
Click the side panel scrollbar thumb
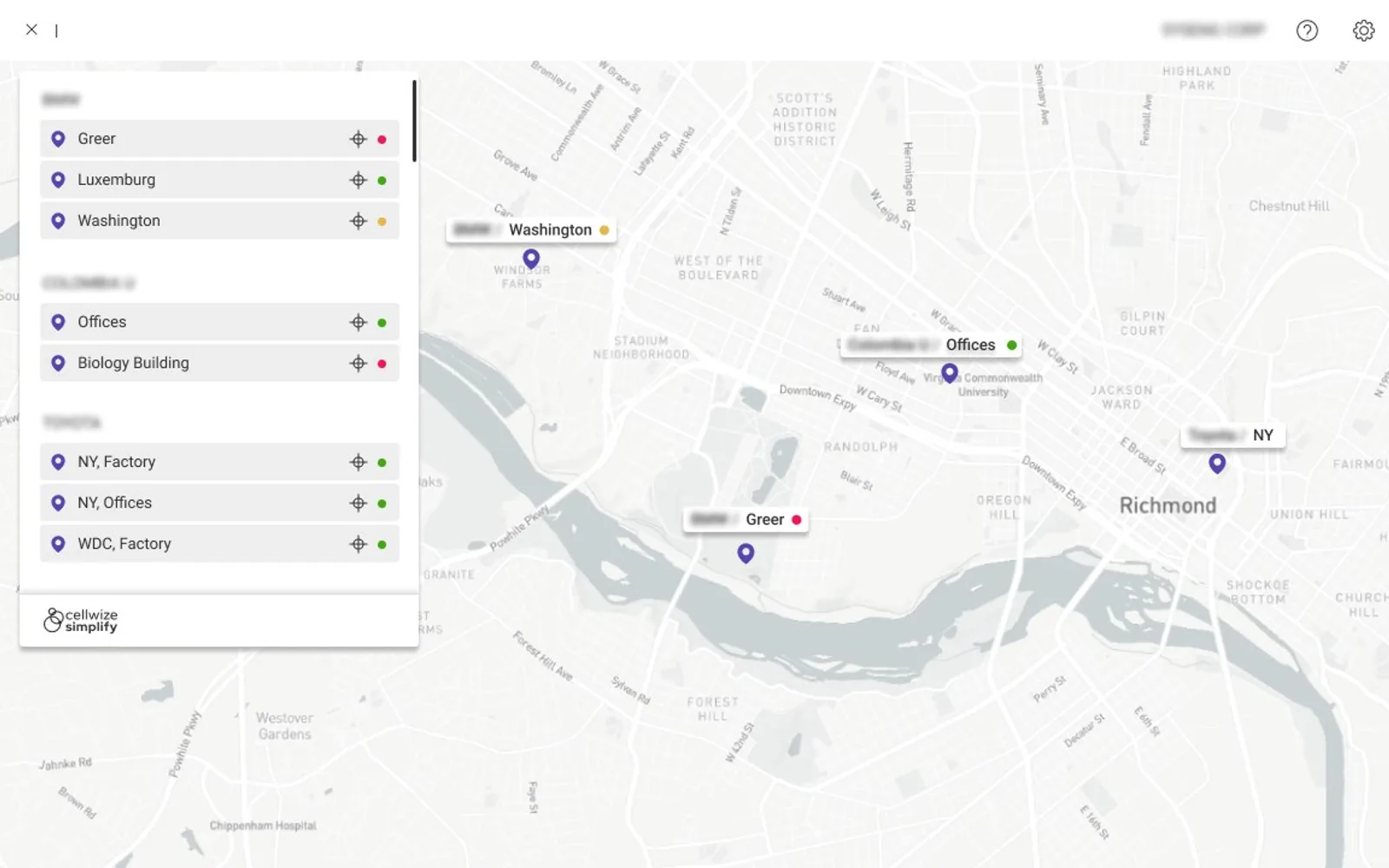click(x=414, y=121)
